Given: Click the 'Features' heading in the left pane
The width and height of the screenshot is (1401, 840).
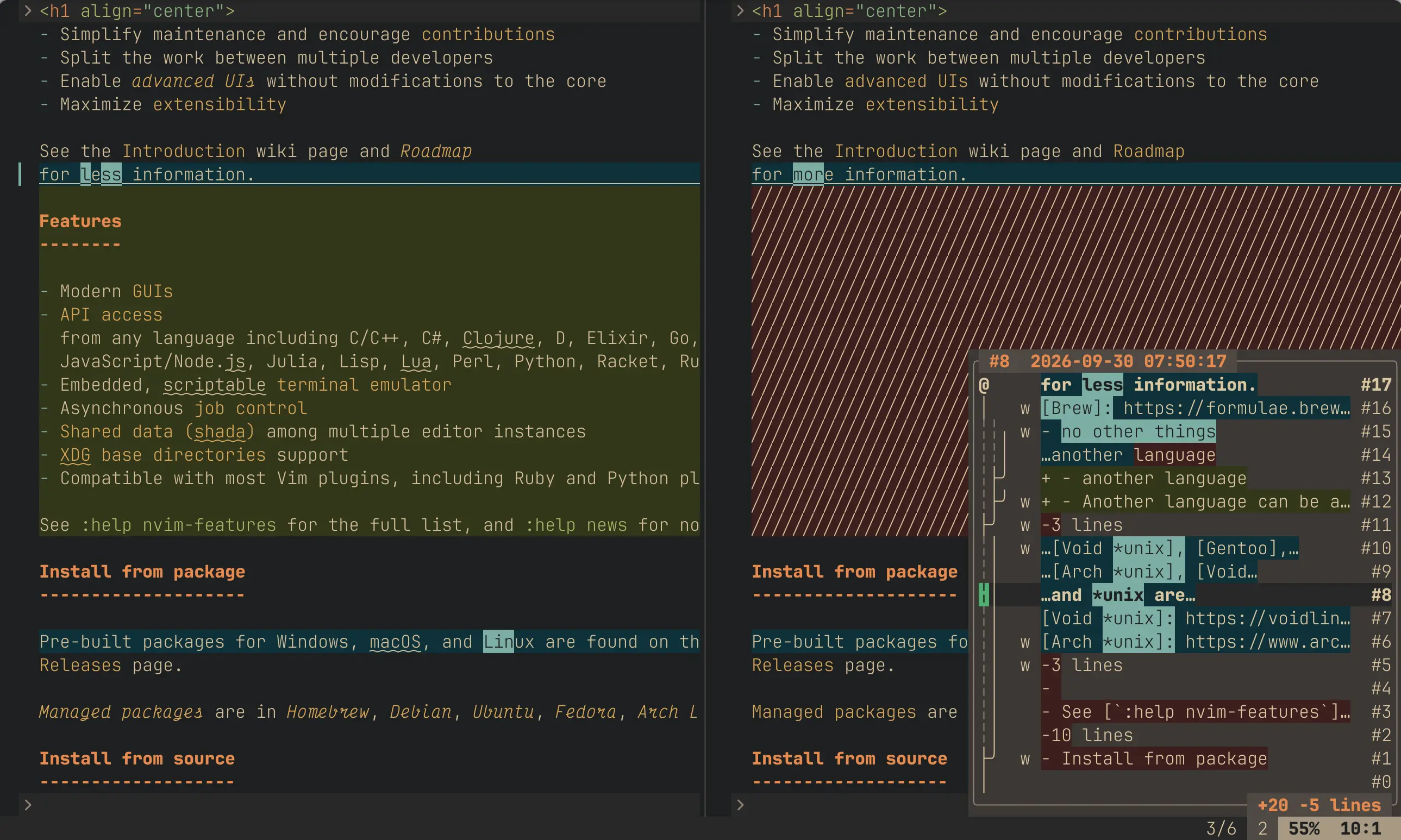Looking at the screenshot, I should tap(80, 221).
